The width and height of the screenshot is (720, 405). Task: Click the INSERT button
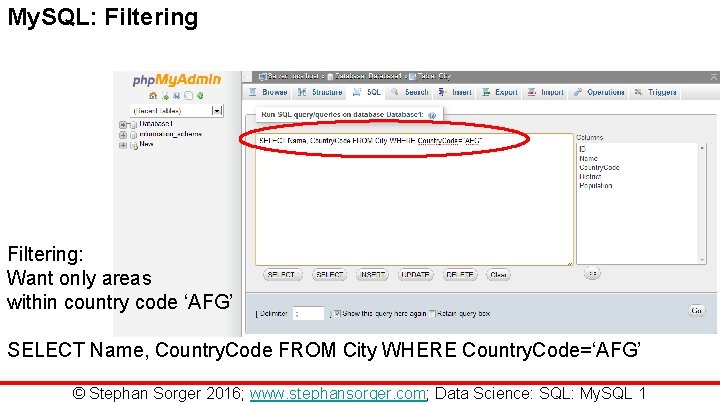(x=372, y=275)
